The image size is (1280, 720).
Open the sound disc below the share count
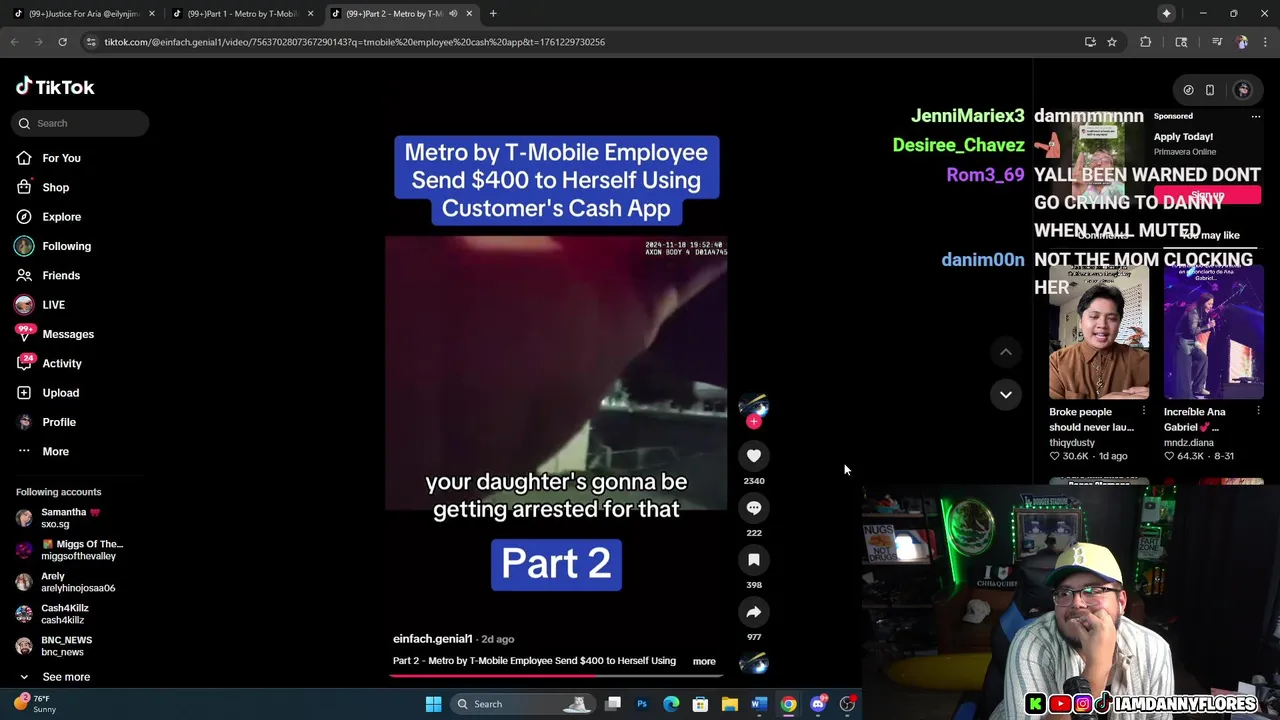[754, 662]
